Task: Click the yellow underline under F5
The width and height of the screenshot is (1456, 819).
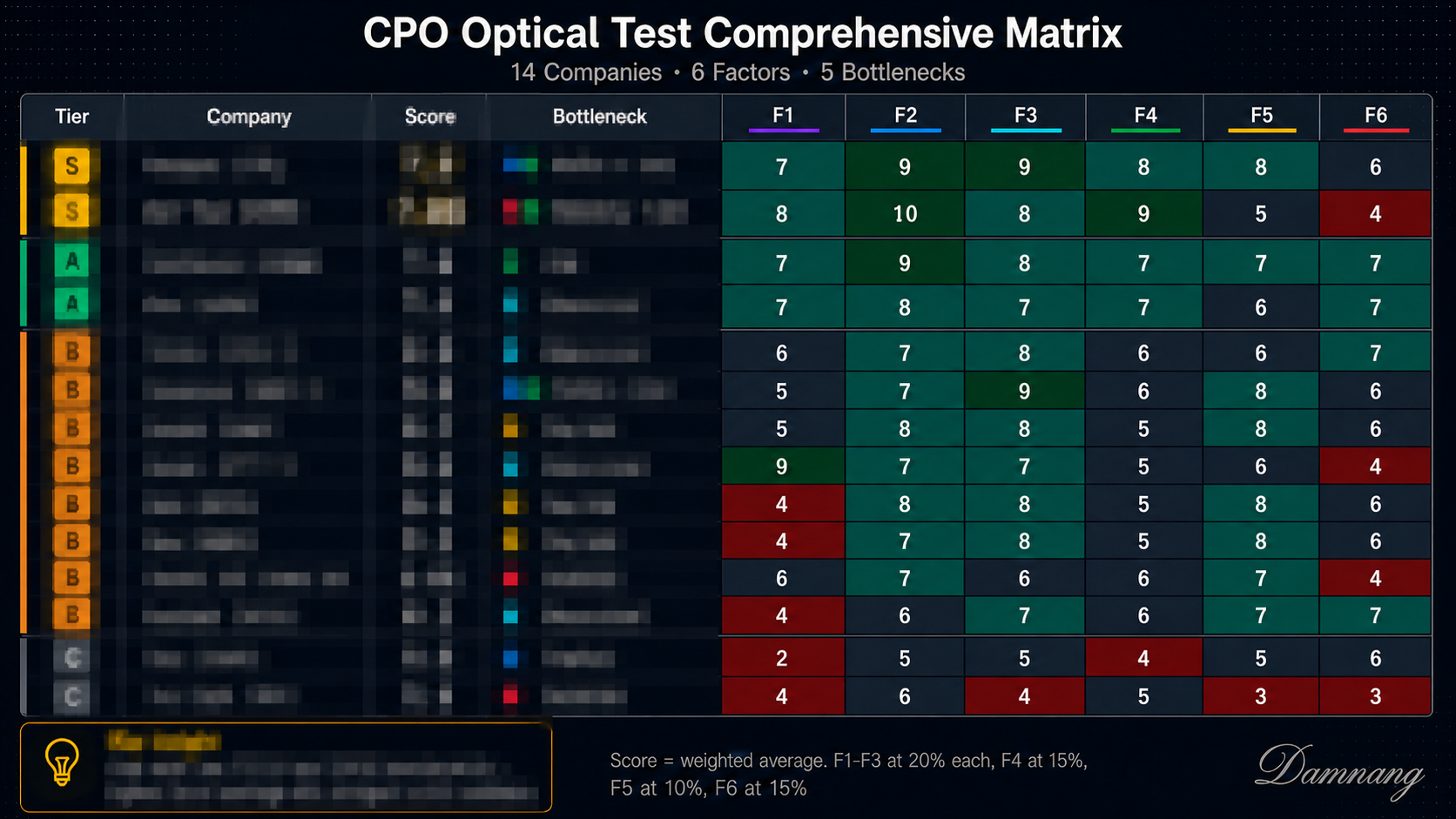Action: coord(1262,131)
